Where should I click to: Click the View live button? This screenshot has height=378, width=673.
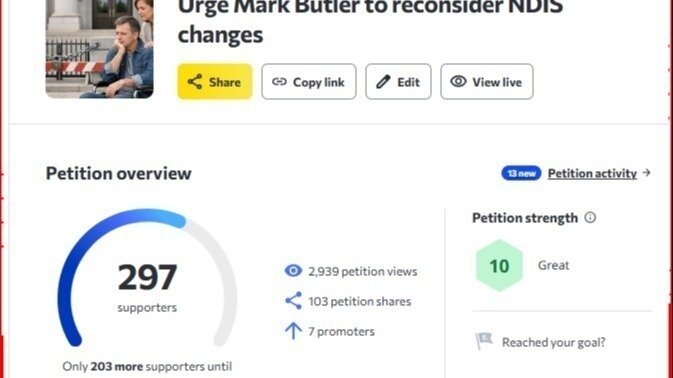point(487,82)
